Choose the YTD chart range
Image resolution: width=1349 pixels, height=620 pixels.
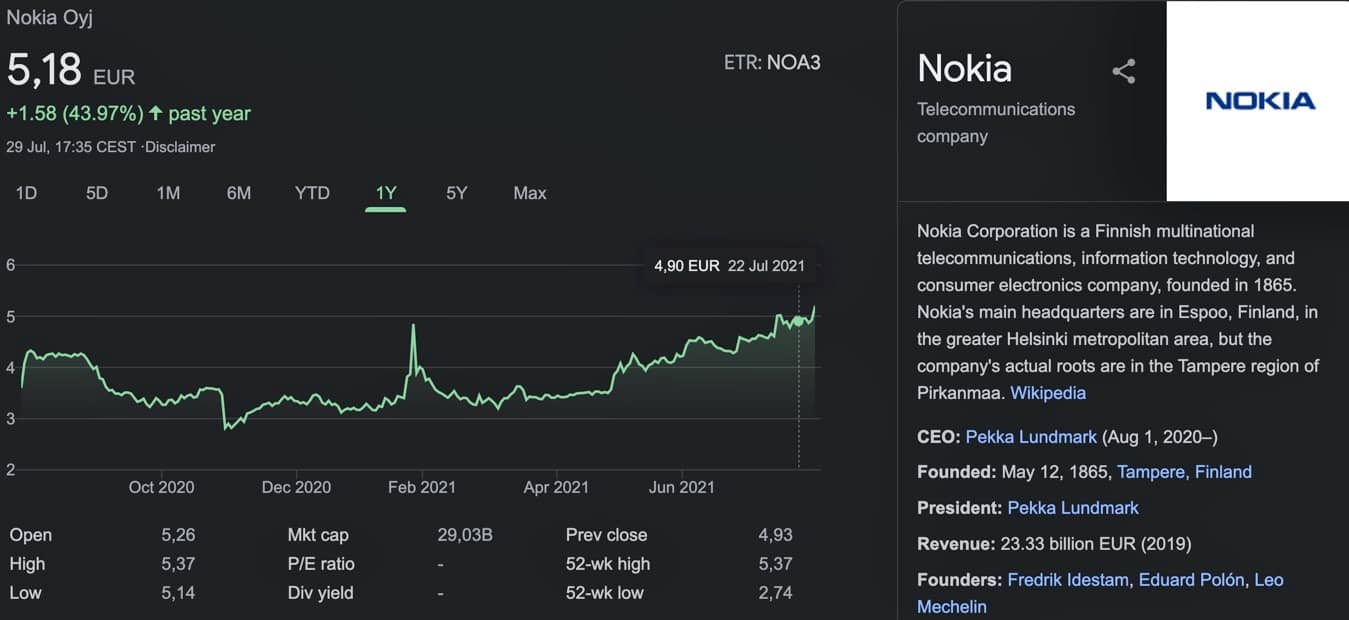point(312,193)
